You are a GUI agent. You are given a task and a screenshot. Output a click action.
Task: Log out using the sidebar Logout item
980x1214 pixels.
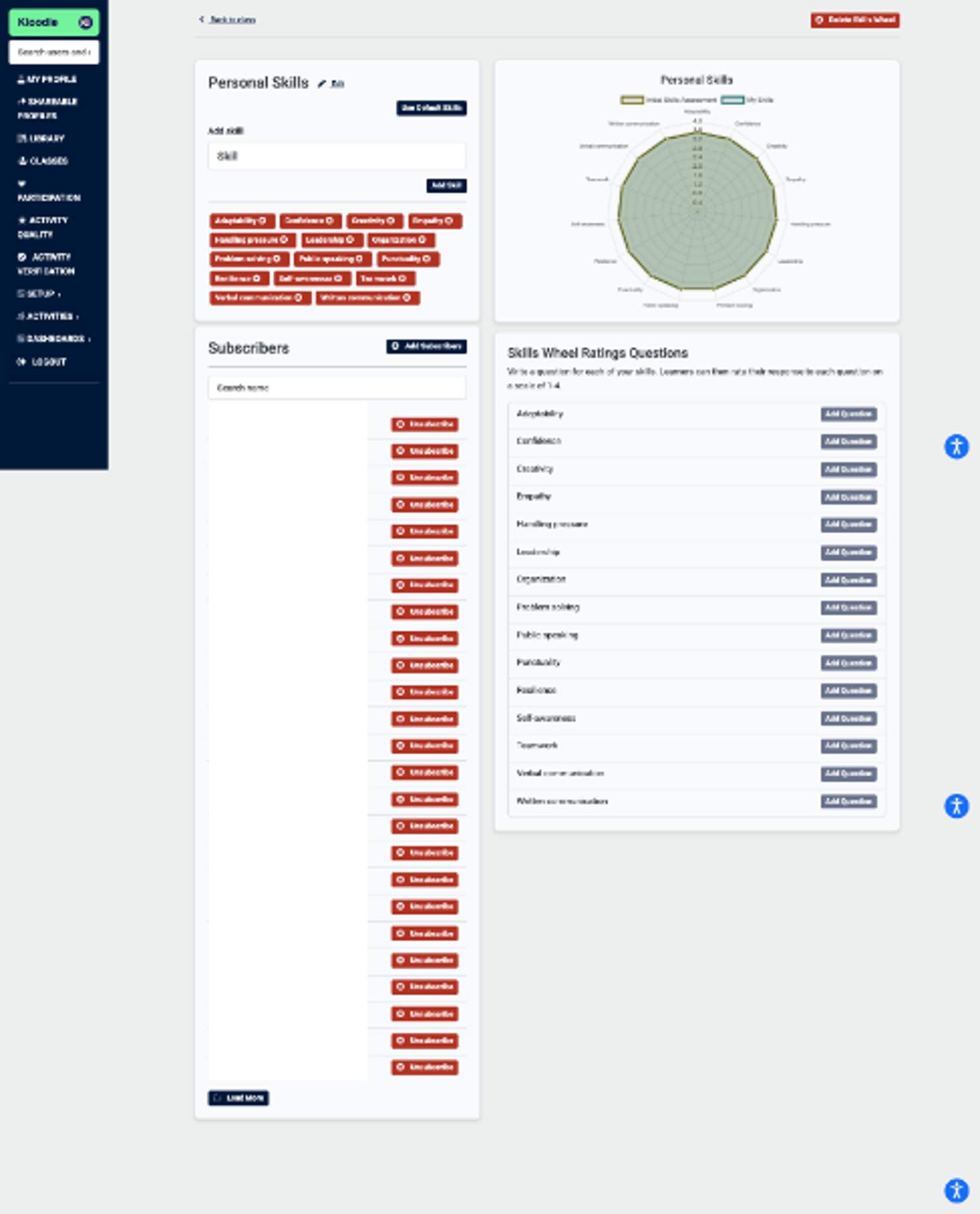pos(42,362)
